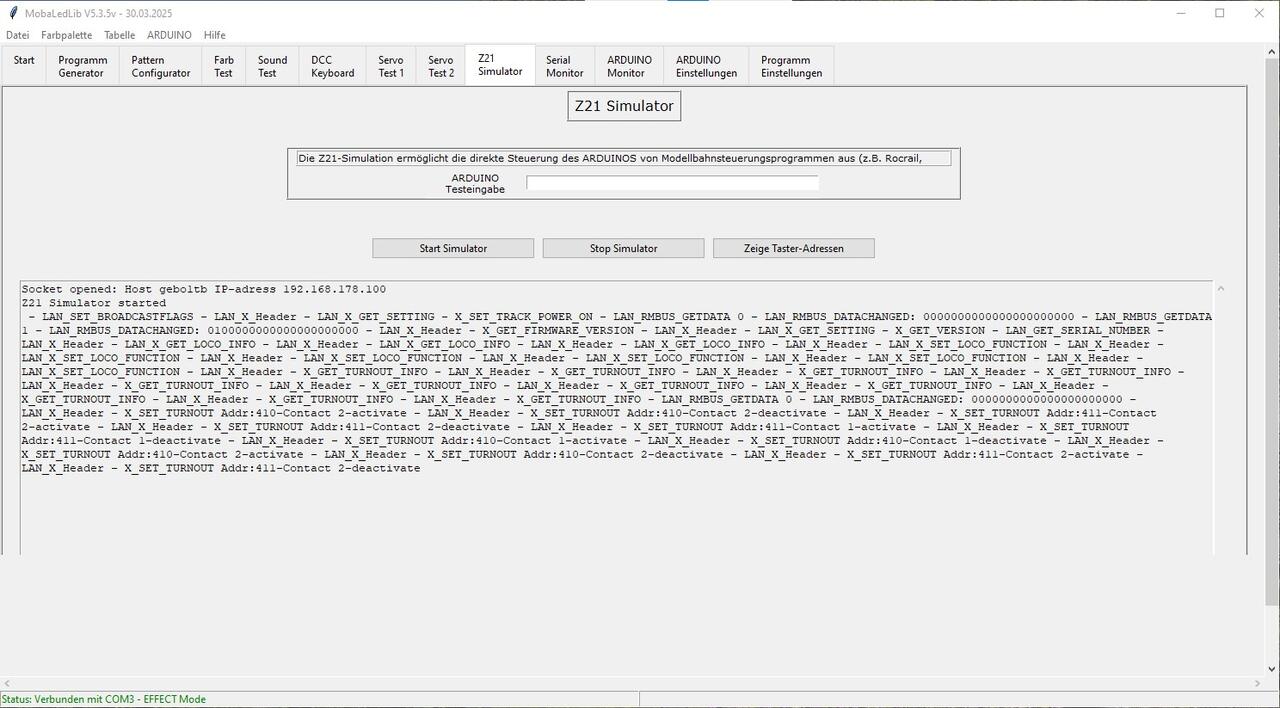Open the ARDUINO Einstellungen tab

pyautogui.click(x=706, y=66)
